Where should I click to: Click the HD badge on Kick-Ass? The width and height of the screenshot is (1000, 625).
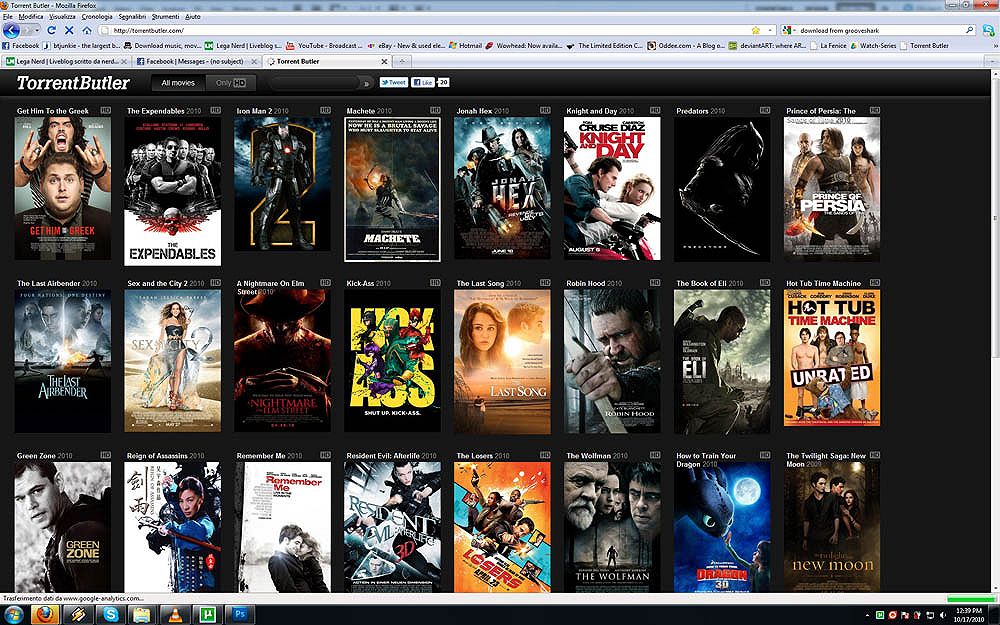pos(435,283)
